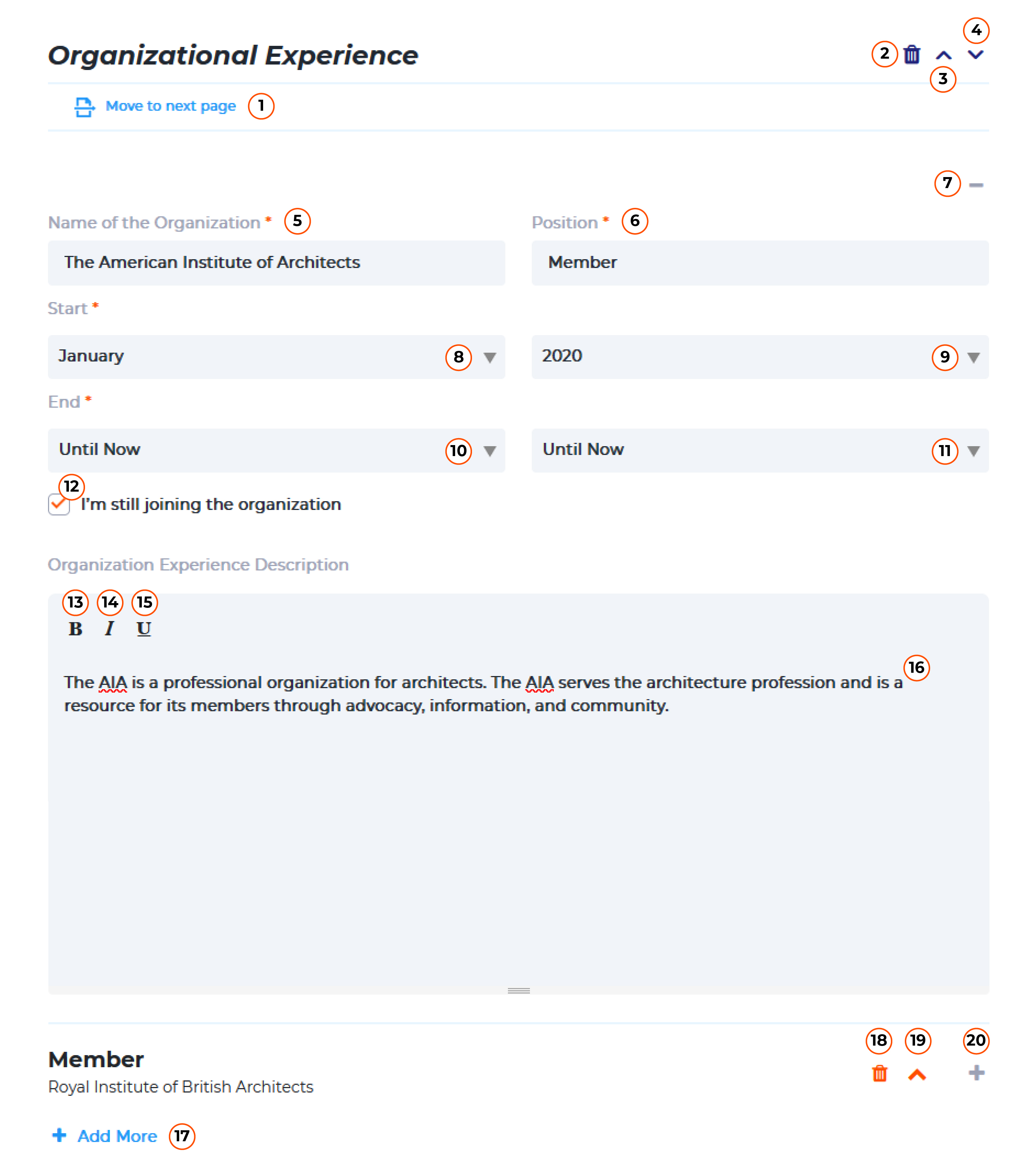Select Member position input field
This screenshot has width=1036, height=1175.
click(x=758, y=263)
